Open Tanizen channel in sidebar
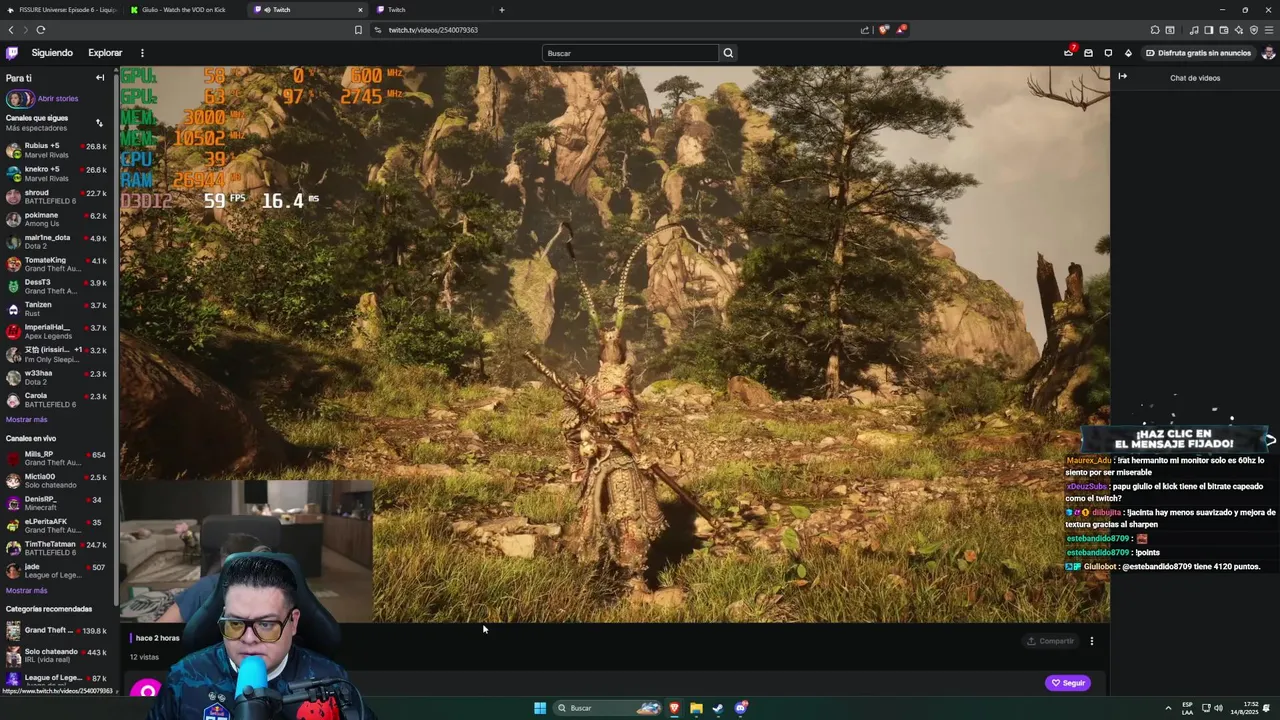Screen dimensions: 1280x720 57,309
